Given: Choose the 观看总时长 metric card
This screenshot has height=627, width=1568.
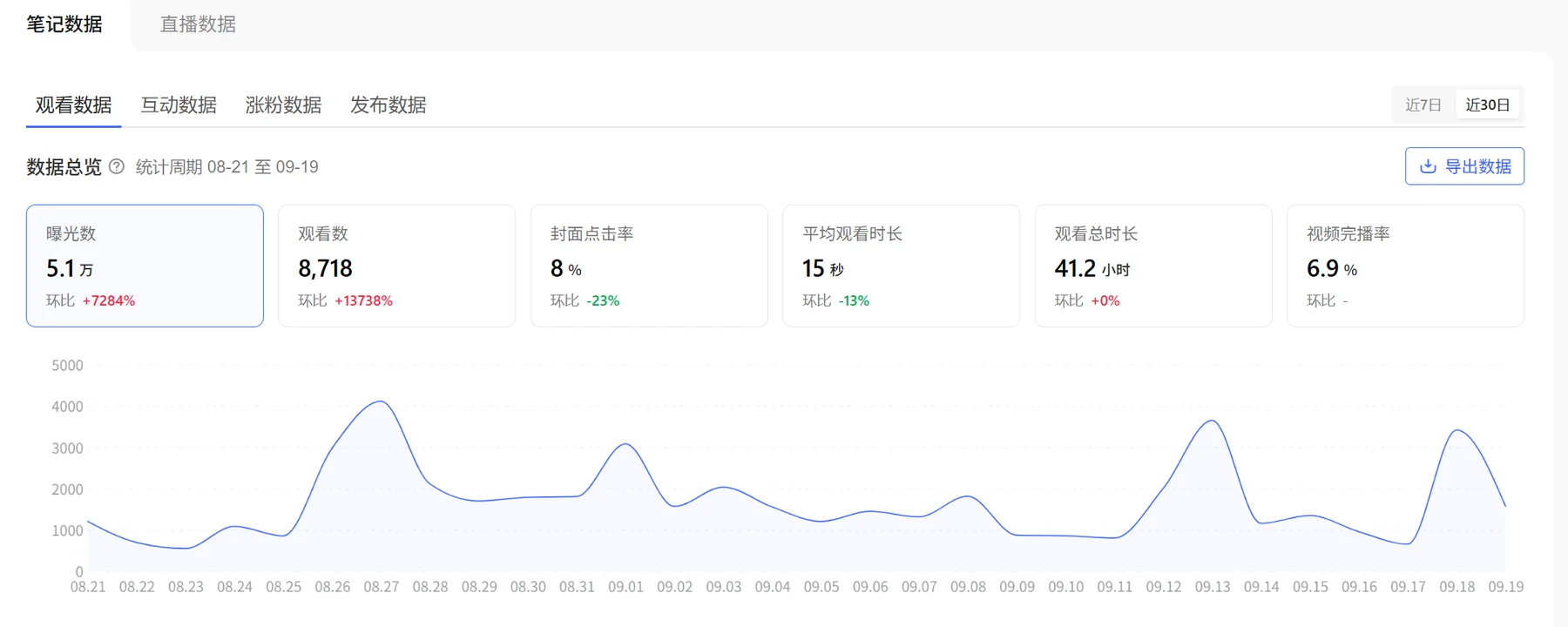Looking at the screenshot, I should click(1153, 266).
